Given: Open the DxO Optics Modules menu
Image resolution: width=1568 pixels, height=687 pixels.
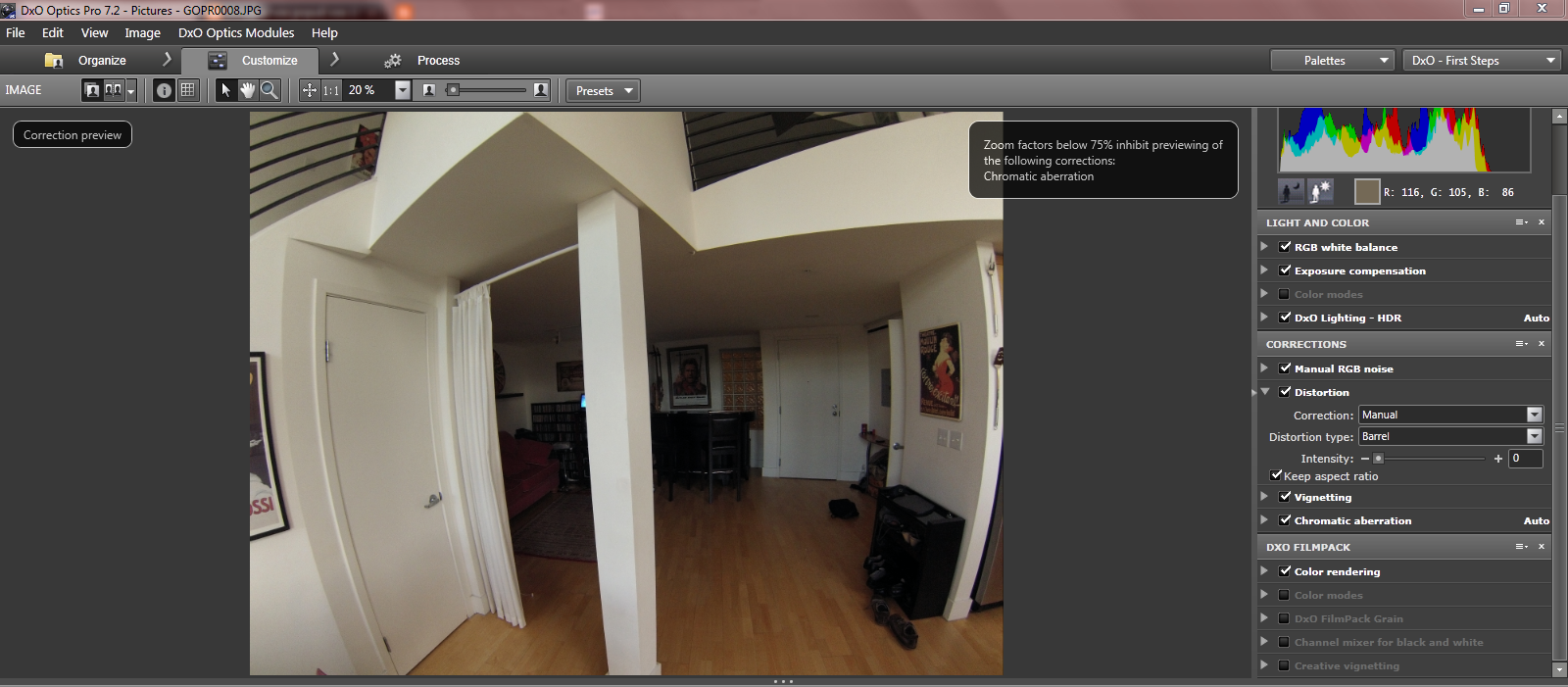Looking at the screenshot, I should pyautogui.click(x=236, y=32).
